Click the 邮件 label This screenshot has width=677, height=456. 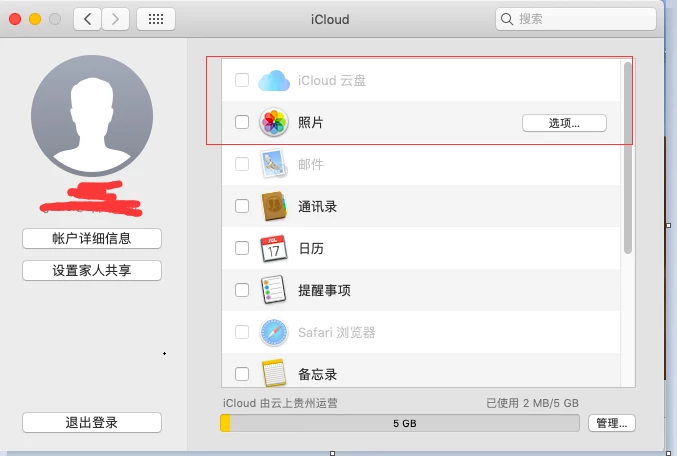(310, 164)
